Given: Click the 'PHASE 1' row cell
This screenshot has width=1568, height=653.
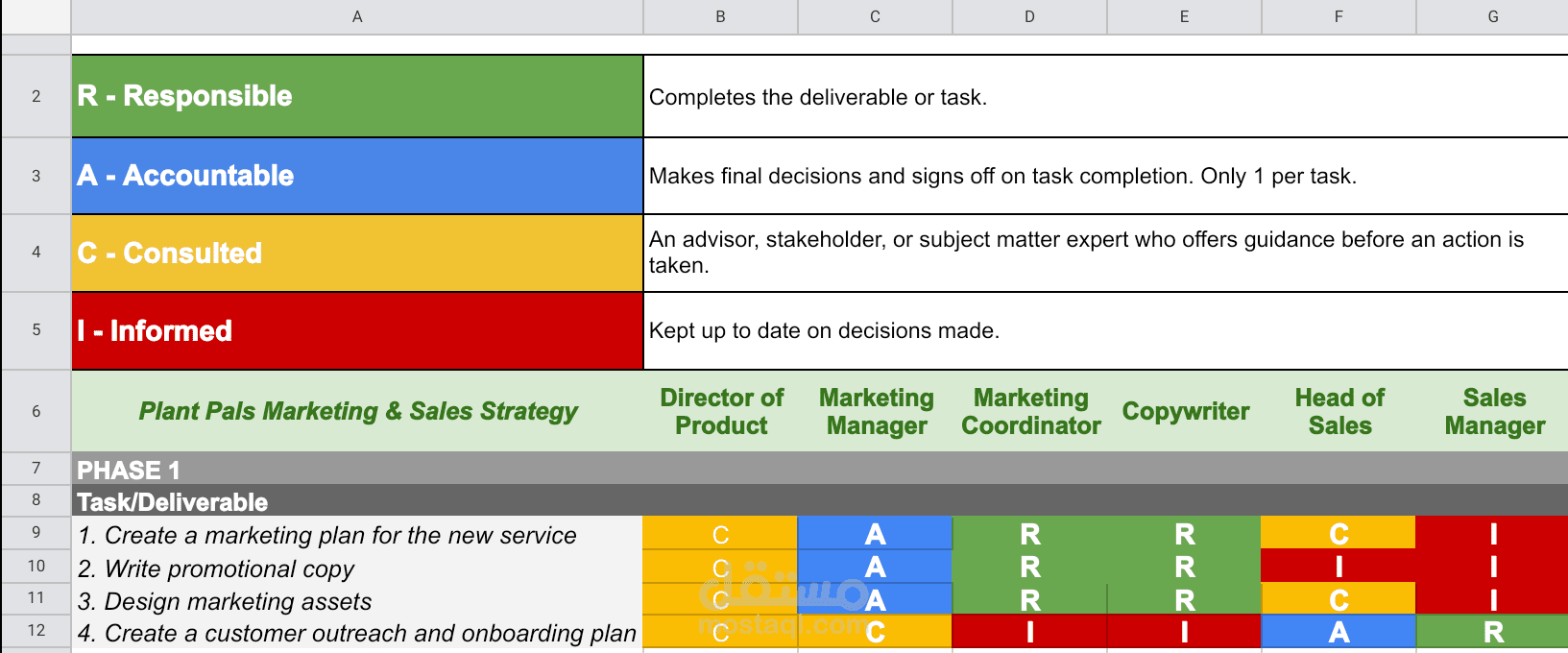Looking at the screenshot, I should pos(820,469).
